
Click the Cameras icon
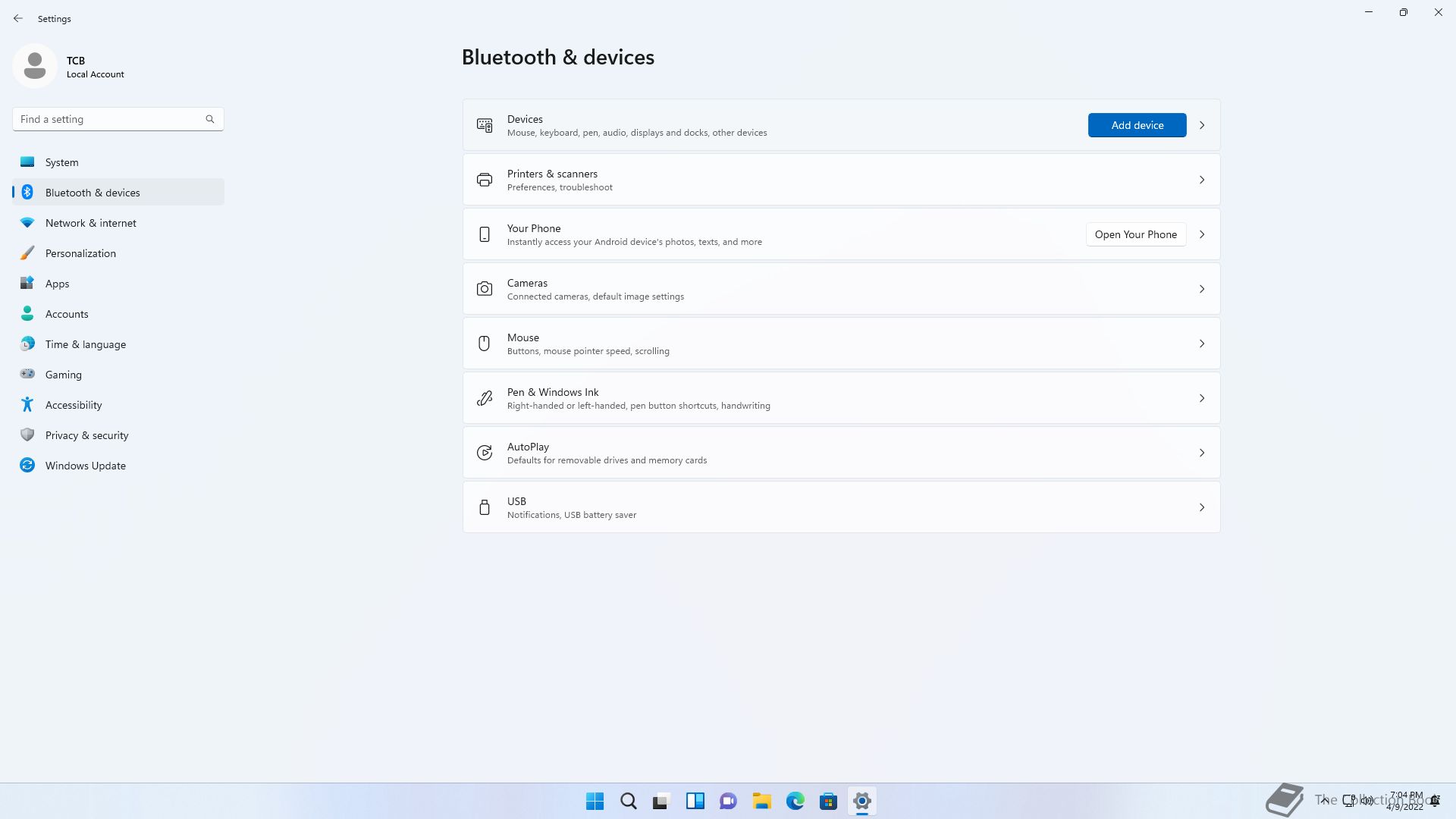point(485,289)
